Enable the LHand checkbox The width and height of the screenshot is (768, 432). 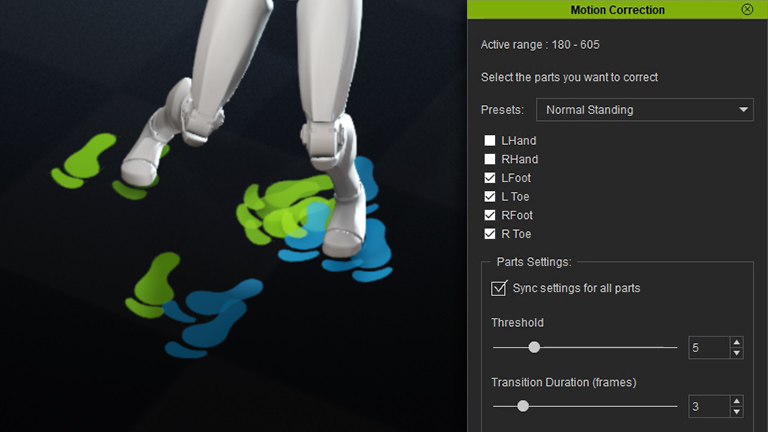(x=490, y=141)
